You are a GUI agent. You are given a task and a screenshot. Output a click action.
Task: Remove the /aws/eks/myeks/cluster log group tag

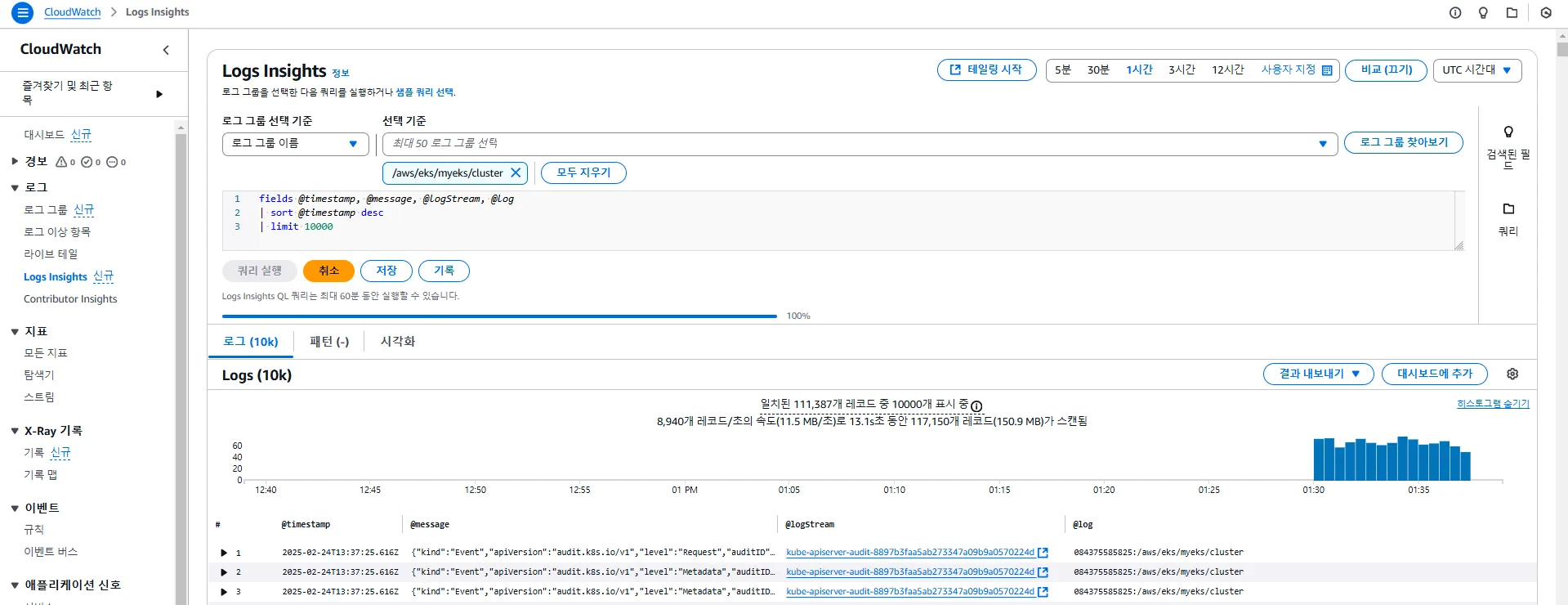pos(516,173)
